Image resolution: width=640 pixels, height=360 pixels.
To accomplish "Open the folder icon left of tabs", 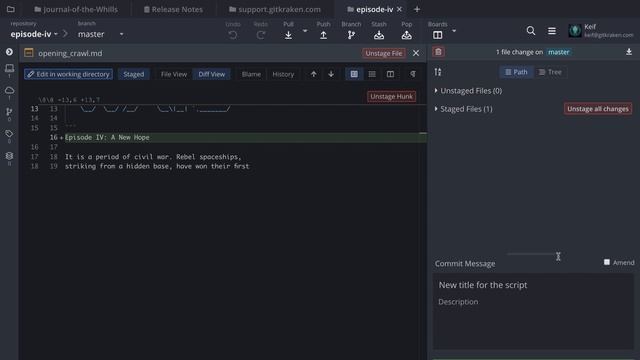I will (11, 9).
